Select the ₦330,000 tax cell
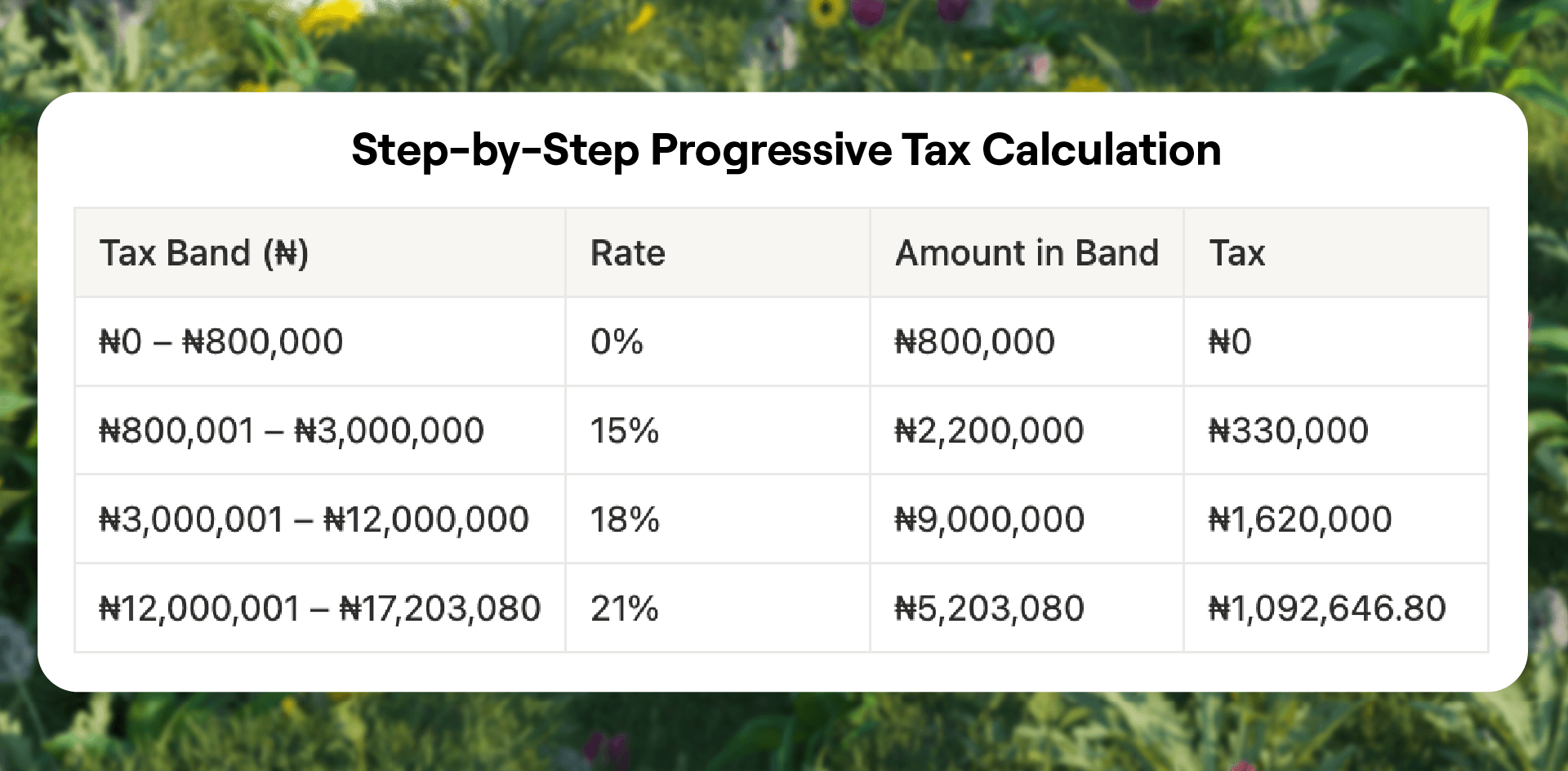Viewport: 1568px width, 771px height. pyautogui.click(x=1289, y=430)
